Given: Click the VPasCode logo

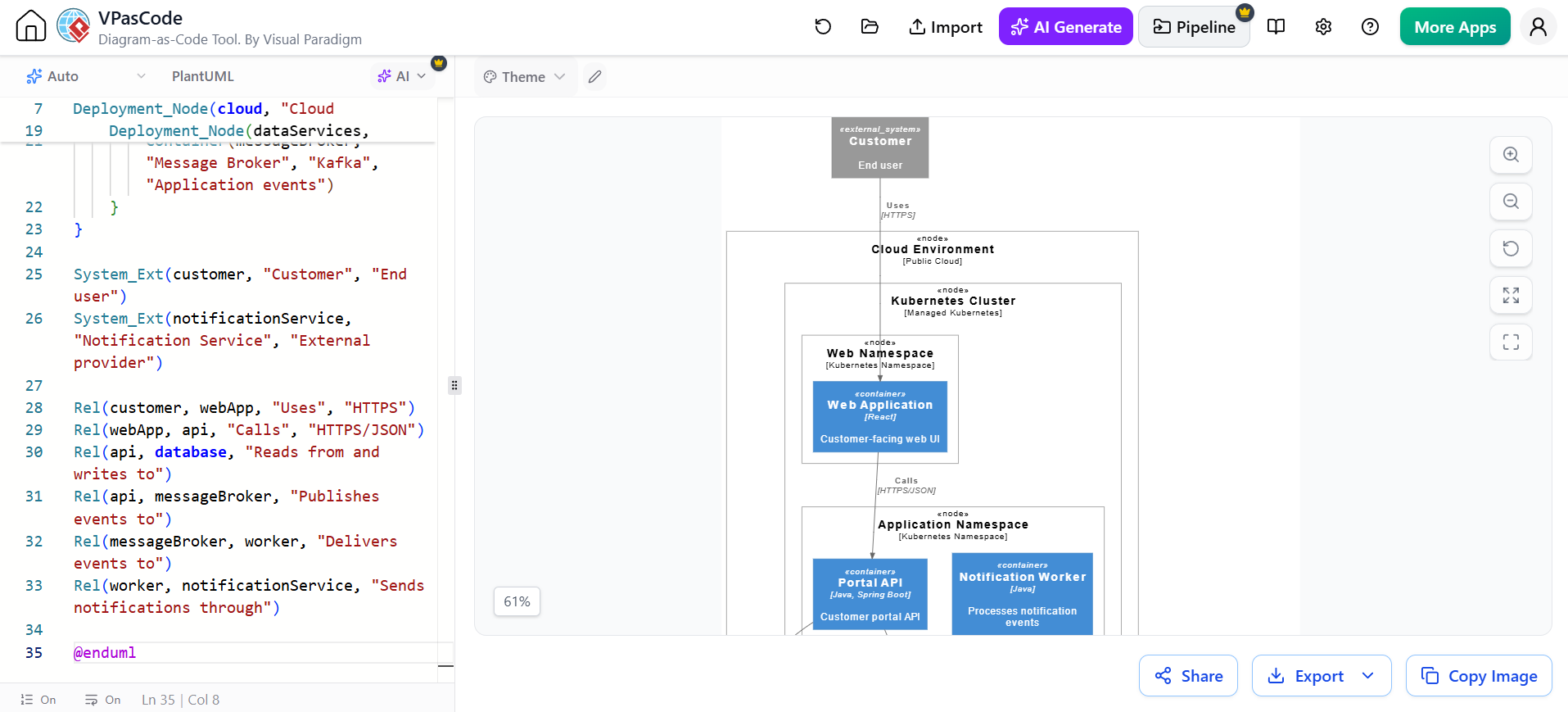Looking at the screenshot, I should coord(74,25).
